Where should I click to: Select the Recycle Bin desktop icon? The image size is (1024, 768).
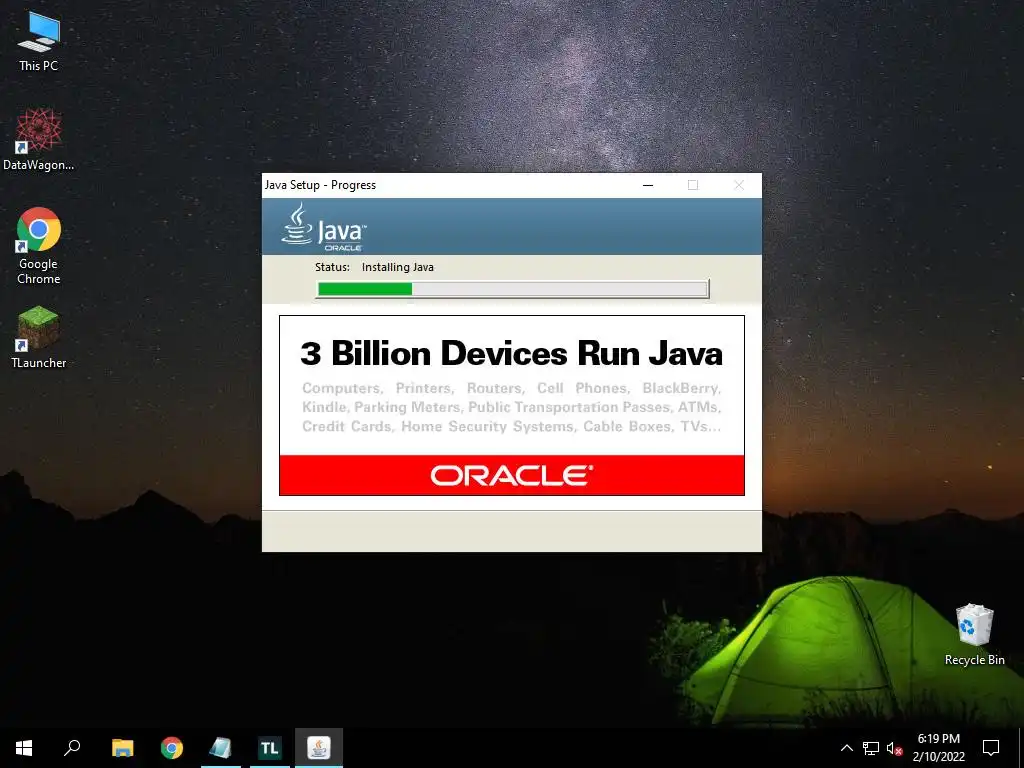coord(974,634)
